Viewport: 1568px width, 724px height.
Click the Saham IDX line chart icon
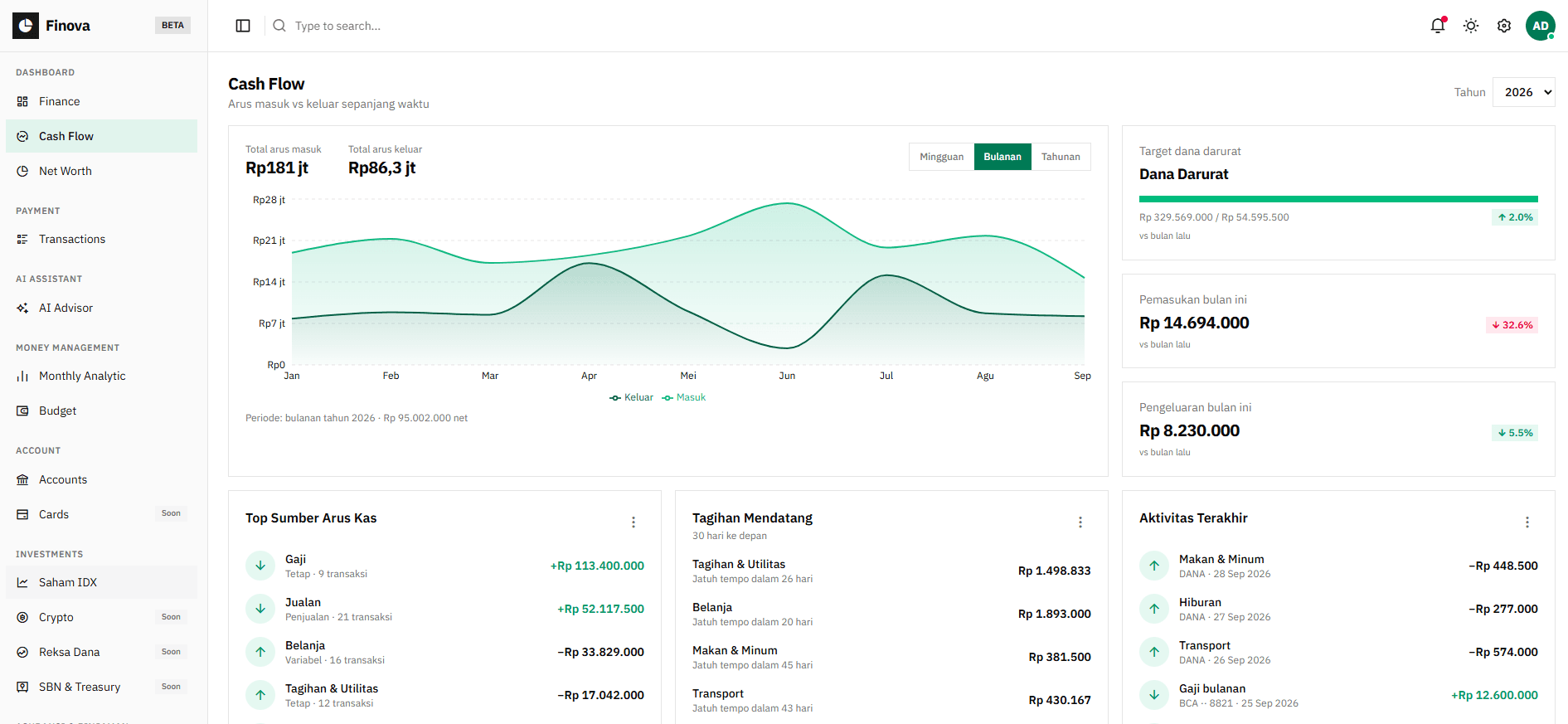point(22,582)
